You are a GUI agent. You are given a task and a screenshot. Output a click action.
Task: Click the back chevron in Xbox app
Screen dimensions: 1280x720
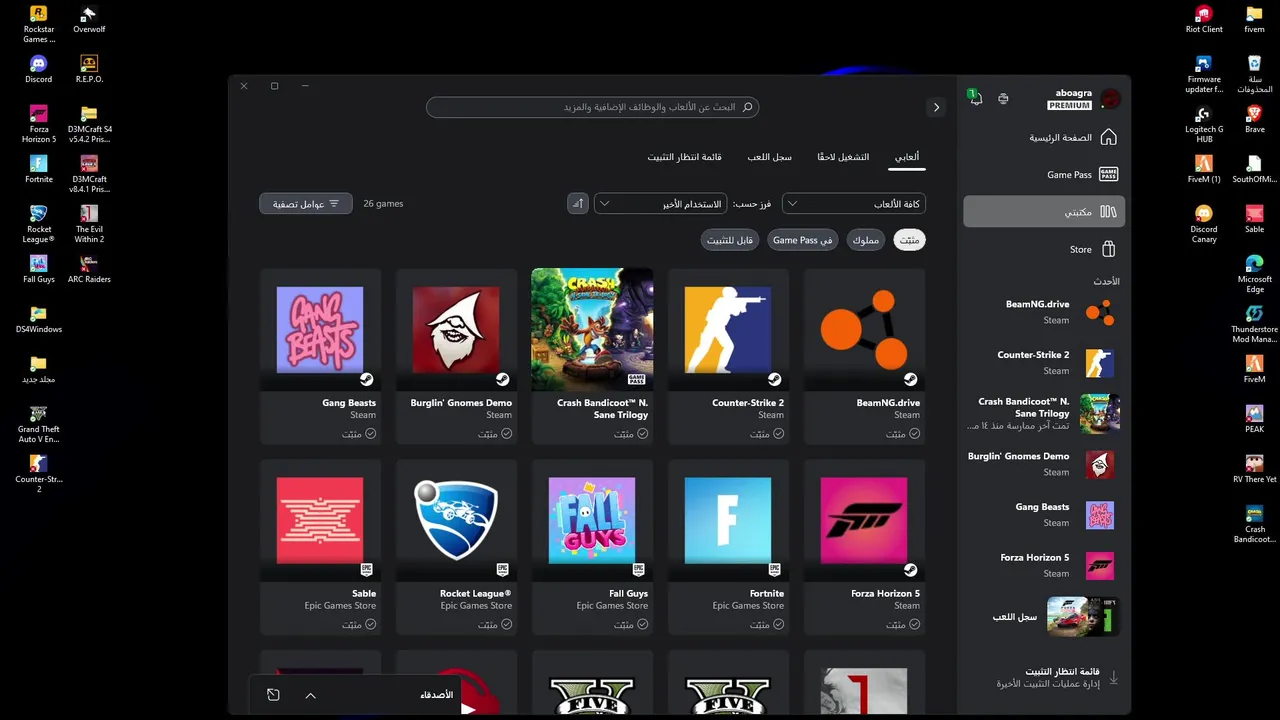point(936,107)
